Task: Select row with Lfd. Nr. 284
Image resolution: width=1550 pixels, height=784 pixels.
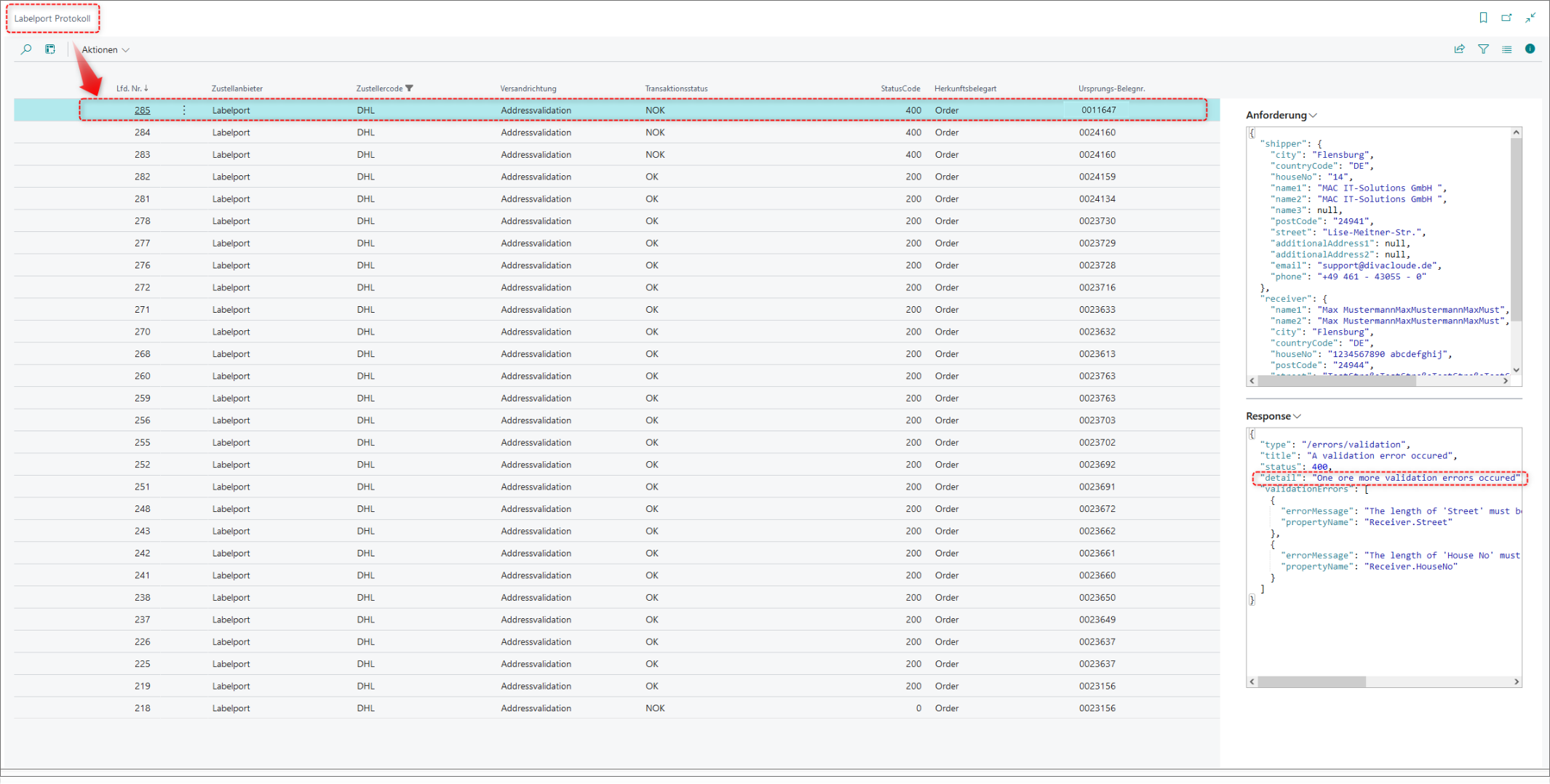Action: 617,132
